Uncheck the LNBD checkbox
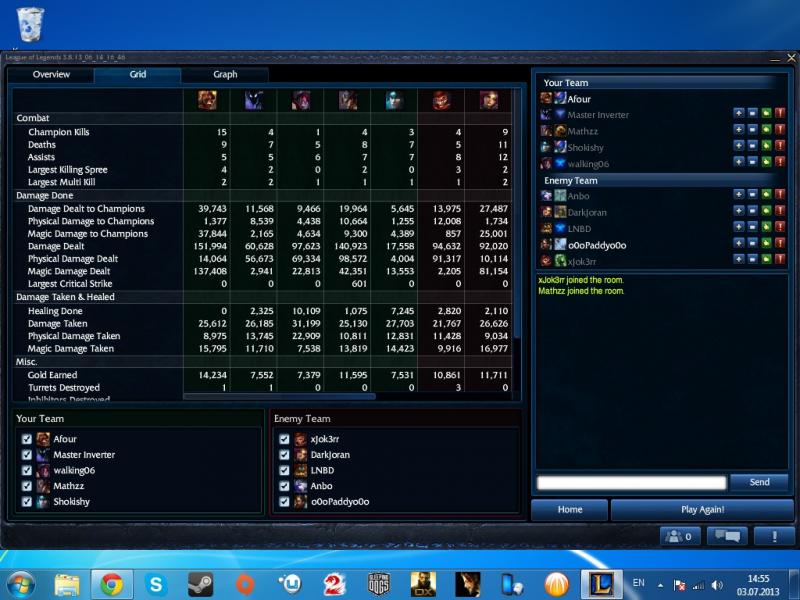 coord(284,470)
